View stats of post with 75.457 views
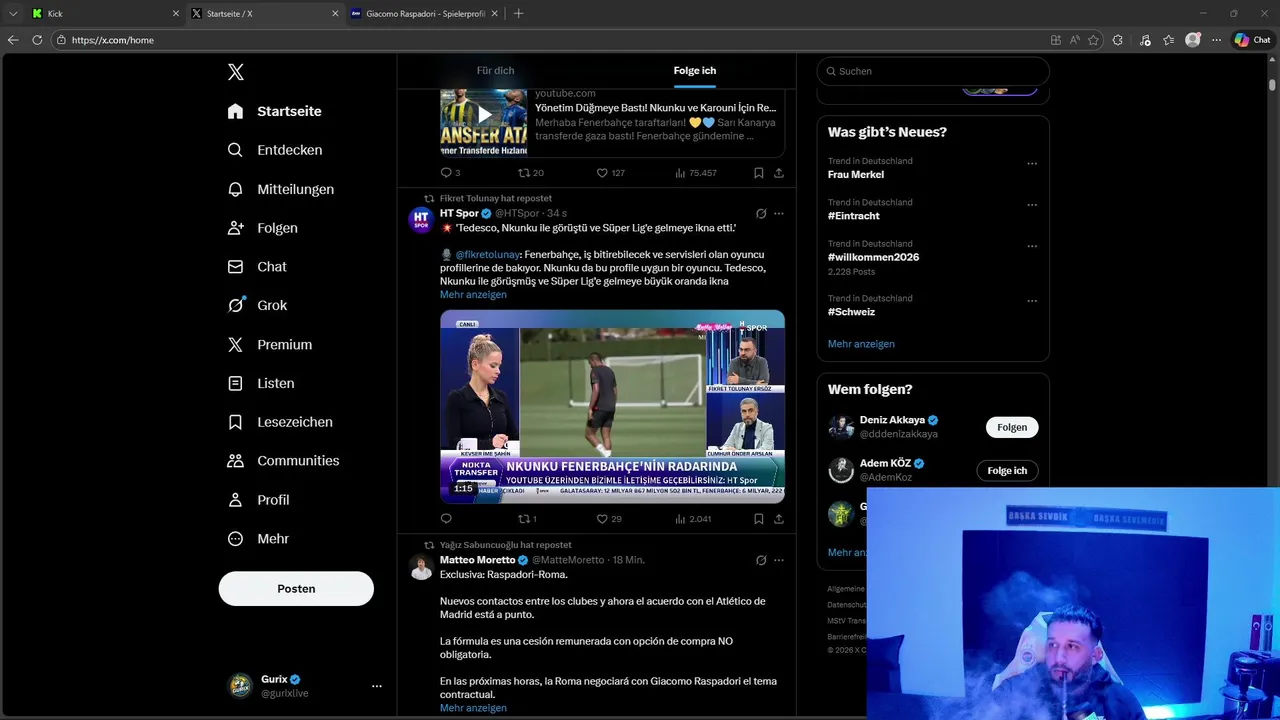Viewport: 1280px width, 720px height. tap(696, 173)
